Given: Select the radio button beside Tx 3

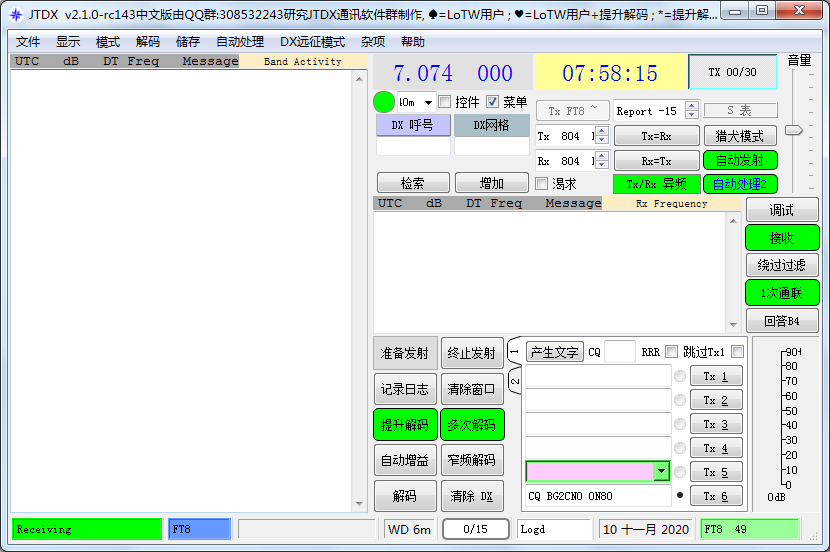Looking at the screenshot, I should [680, 424].
